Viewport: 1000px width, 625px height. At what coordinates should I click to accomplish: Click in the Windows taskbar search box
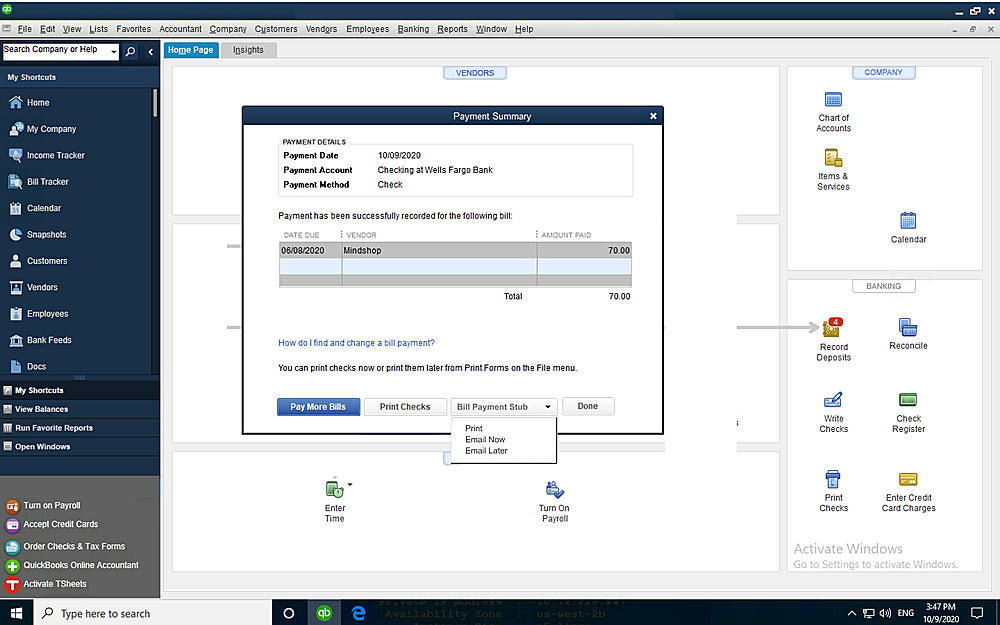(150, 613)
